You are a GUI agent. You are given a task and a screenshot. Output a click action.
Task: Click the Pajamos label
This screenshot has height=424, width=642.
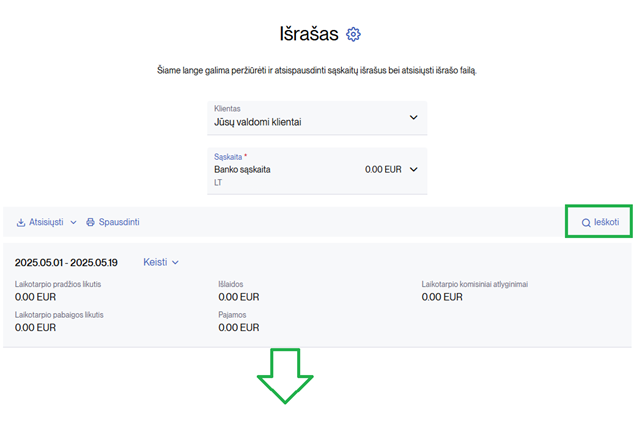(232, 315)
